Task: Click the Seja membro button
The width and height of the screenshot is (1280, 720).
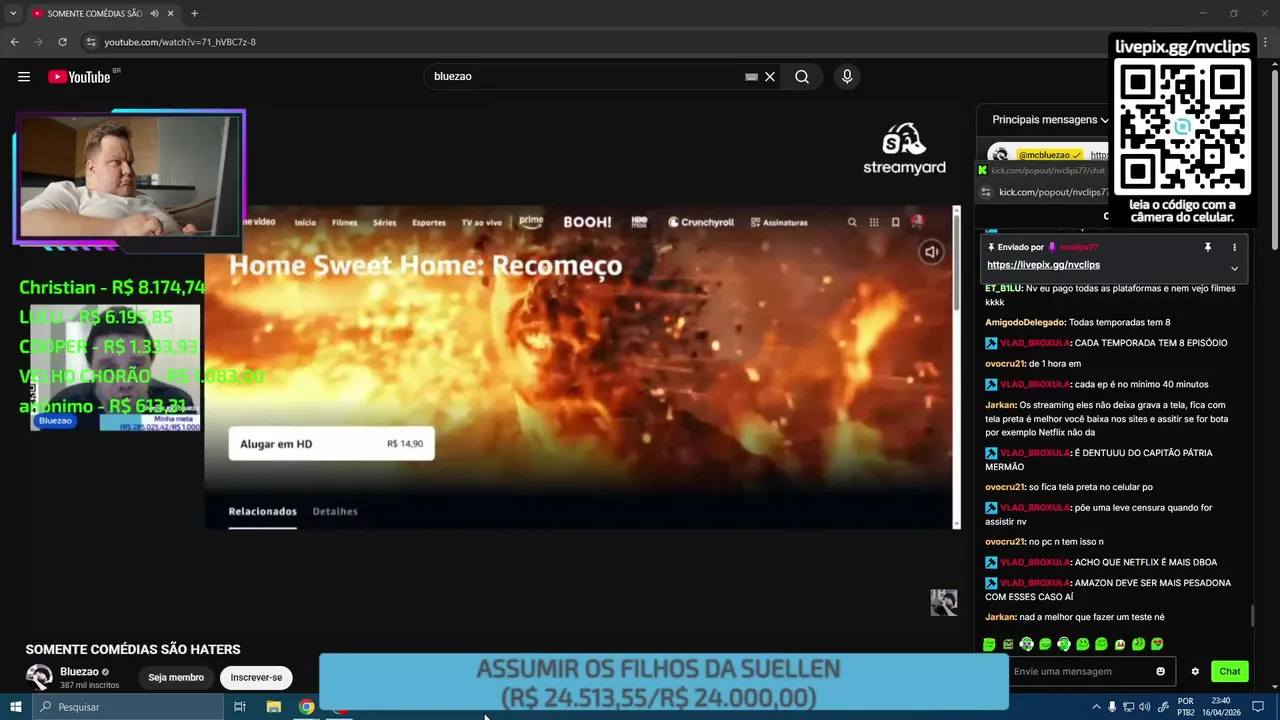Action: 176,677
